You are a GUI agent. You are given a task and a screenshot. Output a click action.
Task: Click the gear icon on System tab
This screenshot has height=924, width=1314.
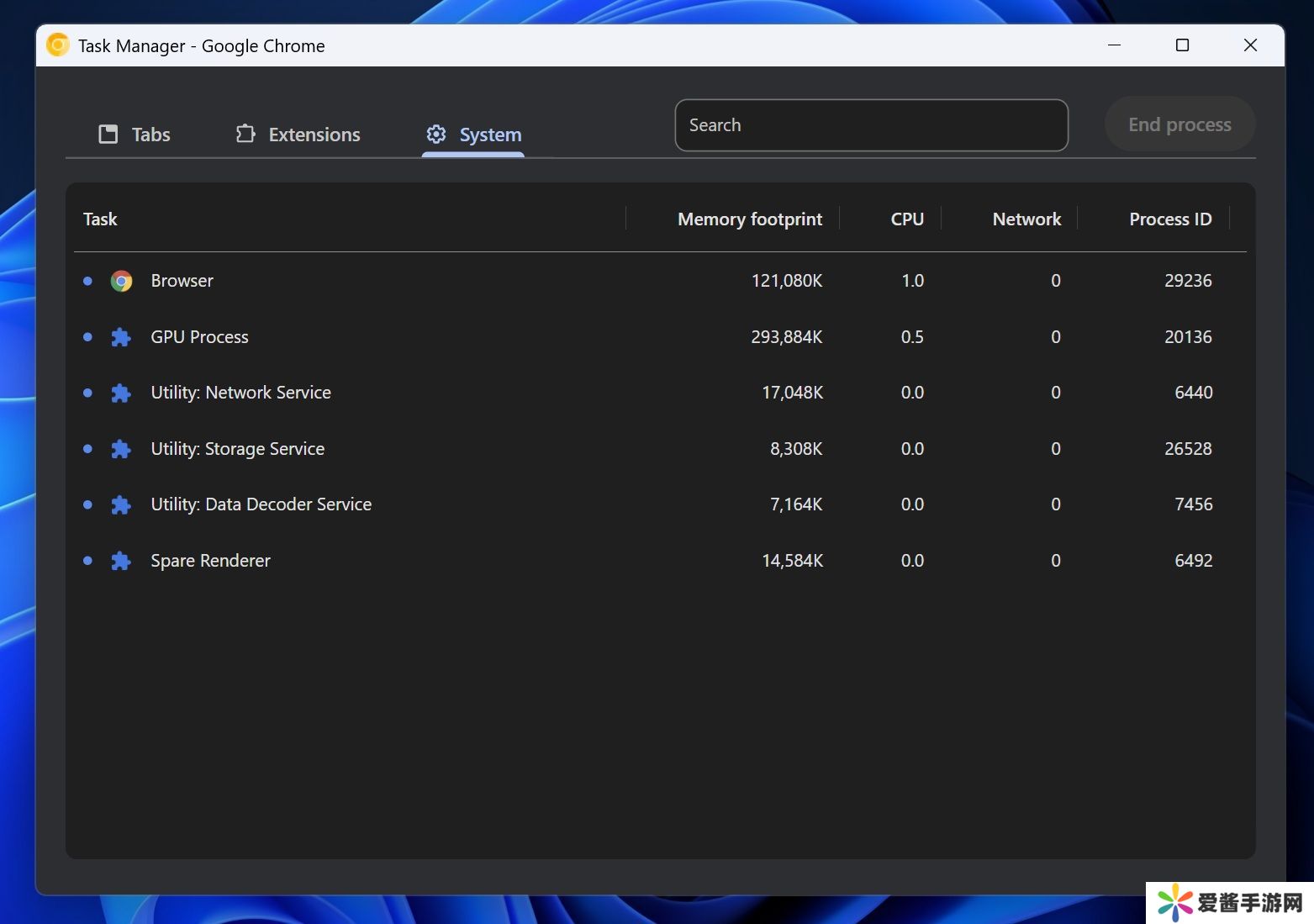click(x=435, y=135)
